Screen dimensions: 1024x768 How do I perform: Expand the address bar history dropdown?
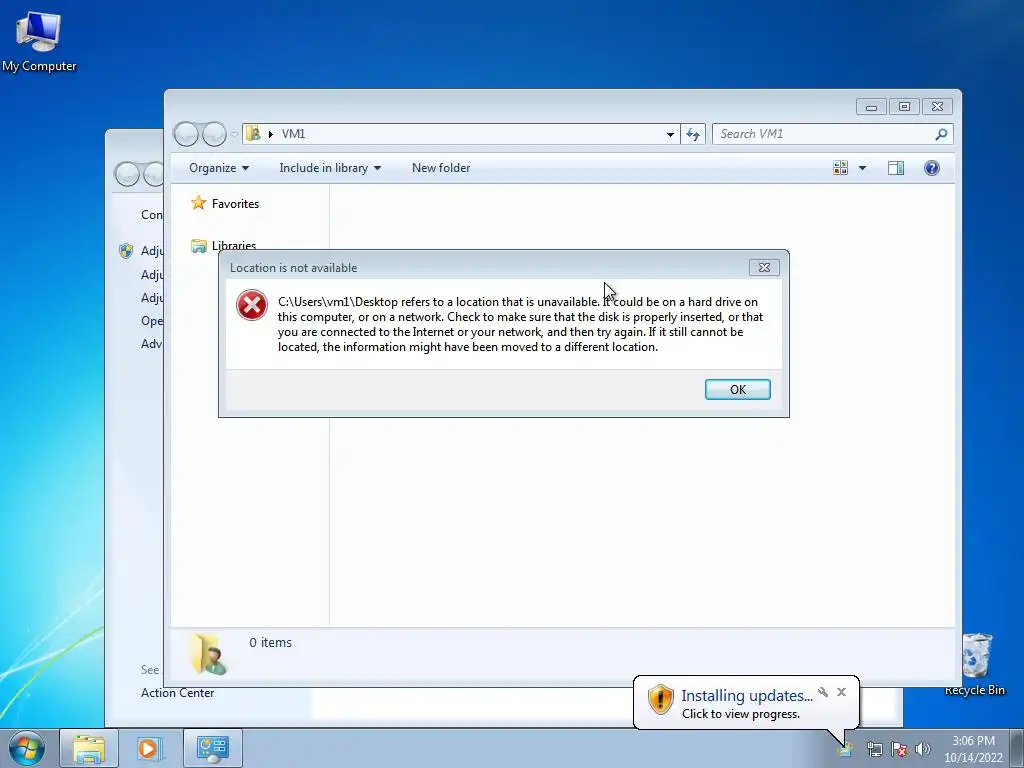[670, 134]
